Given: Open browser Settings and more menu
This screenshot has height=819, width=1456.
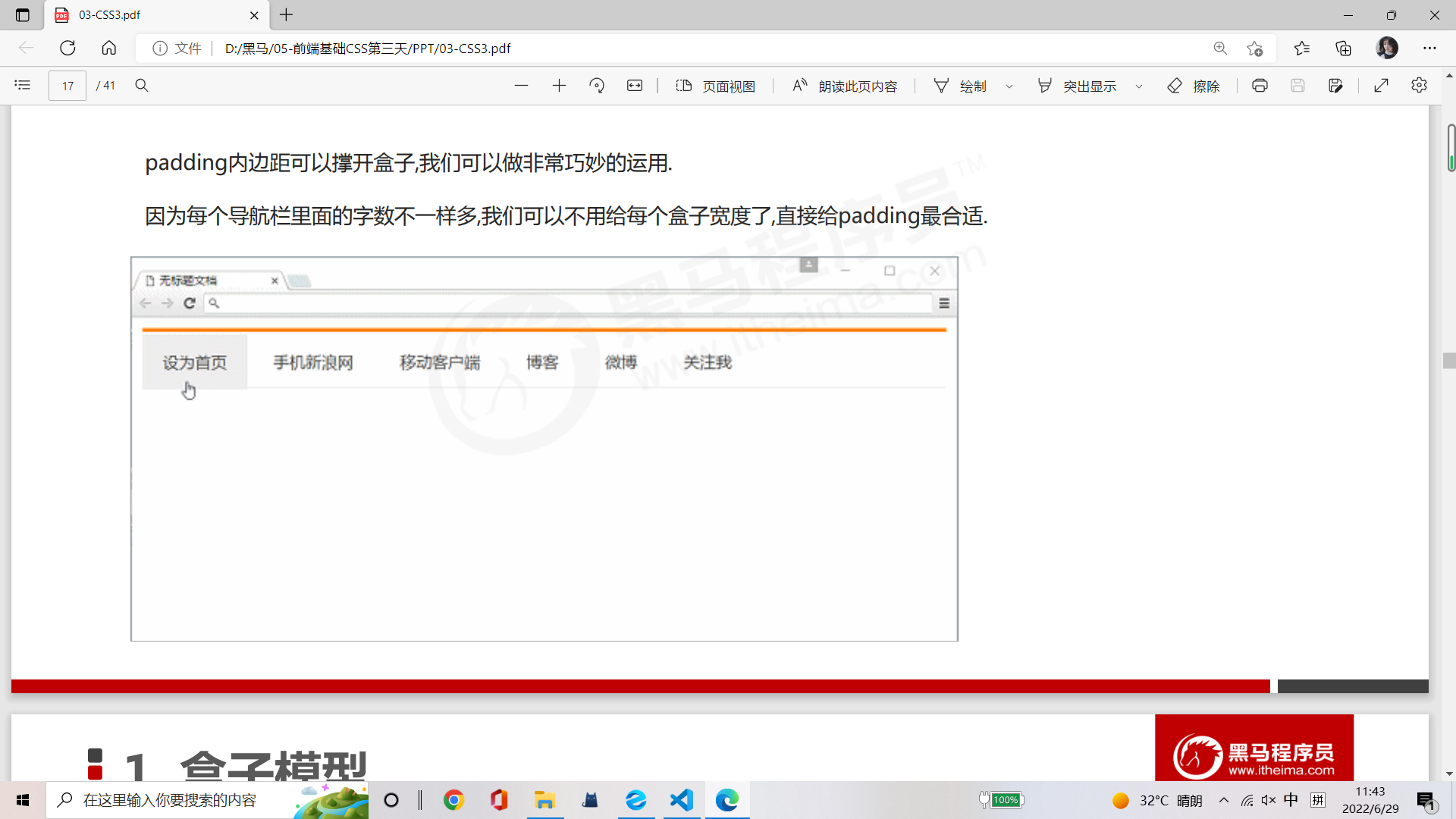Looking at the screenshot, I should [1429, 48].
